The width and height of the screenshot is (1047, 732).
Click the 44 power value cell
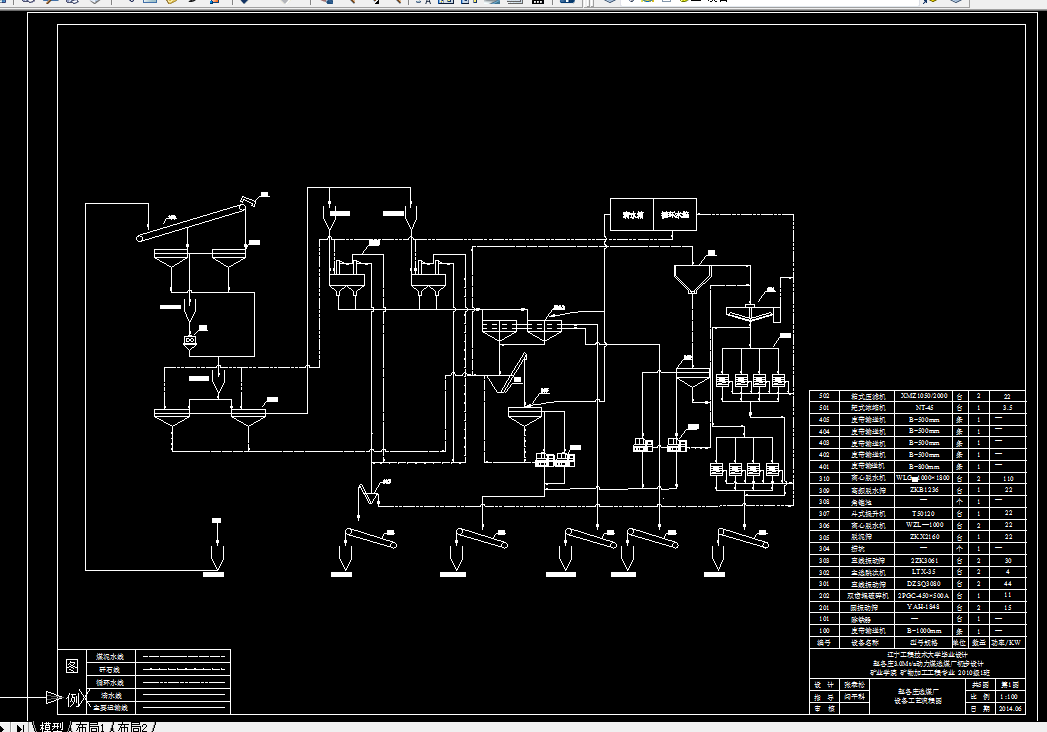[x=1008, y=584]
